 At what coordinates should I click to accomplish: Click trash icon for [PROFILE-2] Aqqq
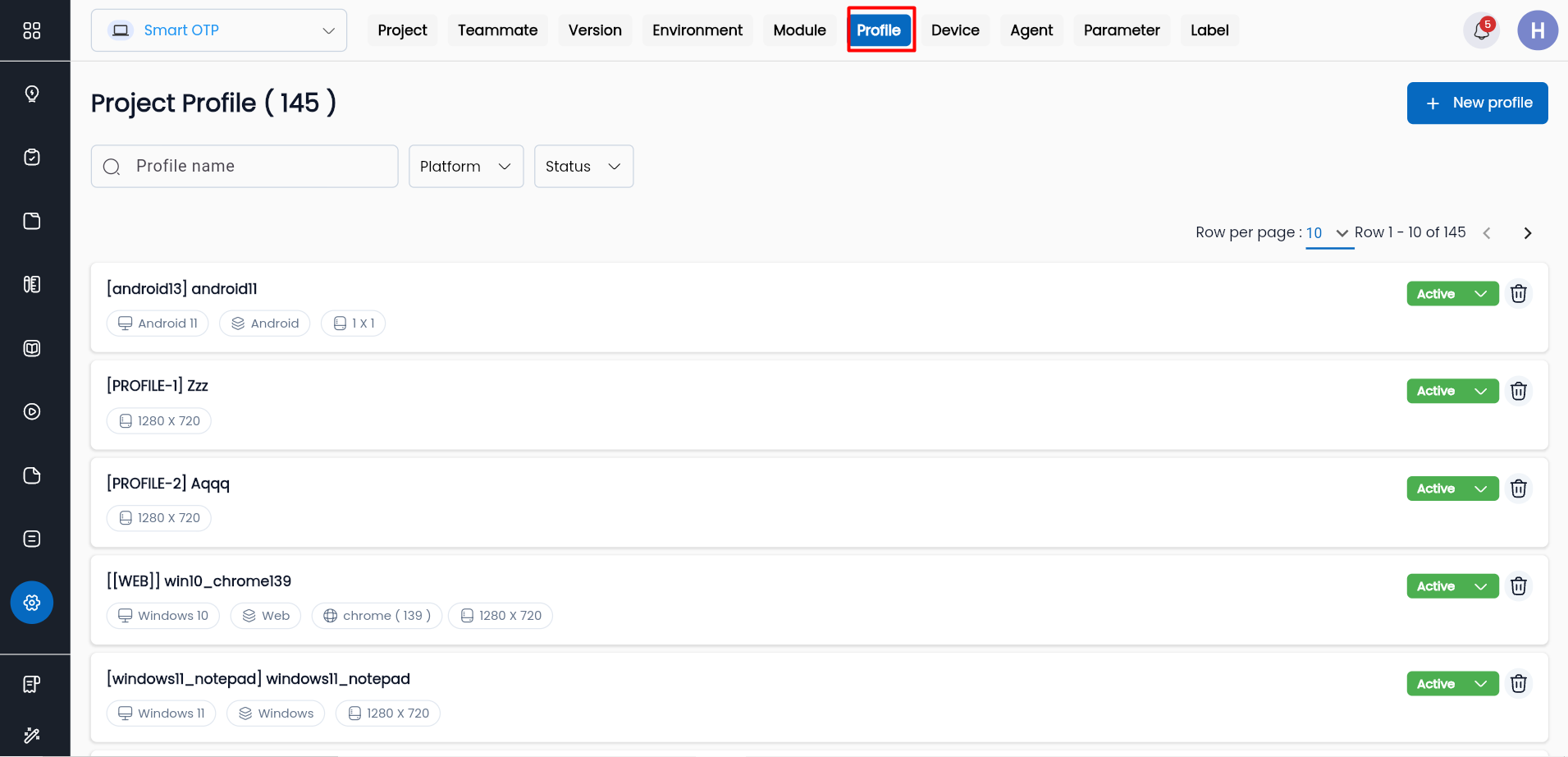(x=1519, y=489)
